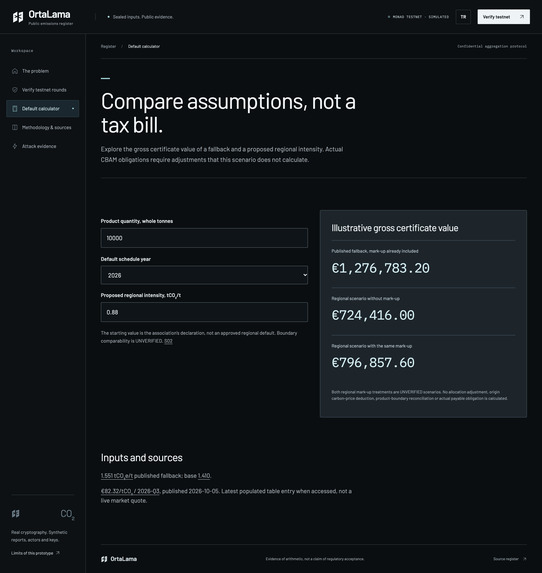Screen dimensions: 542x573
Task: Click the MONAD TESTNET · SIMULATED status
Action: tap(418, 17)
